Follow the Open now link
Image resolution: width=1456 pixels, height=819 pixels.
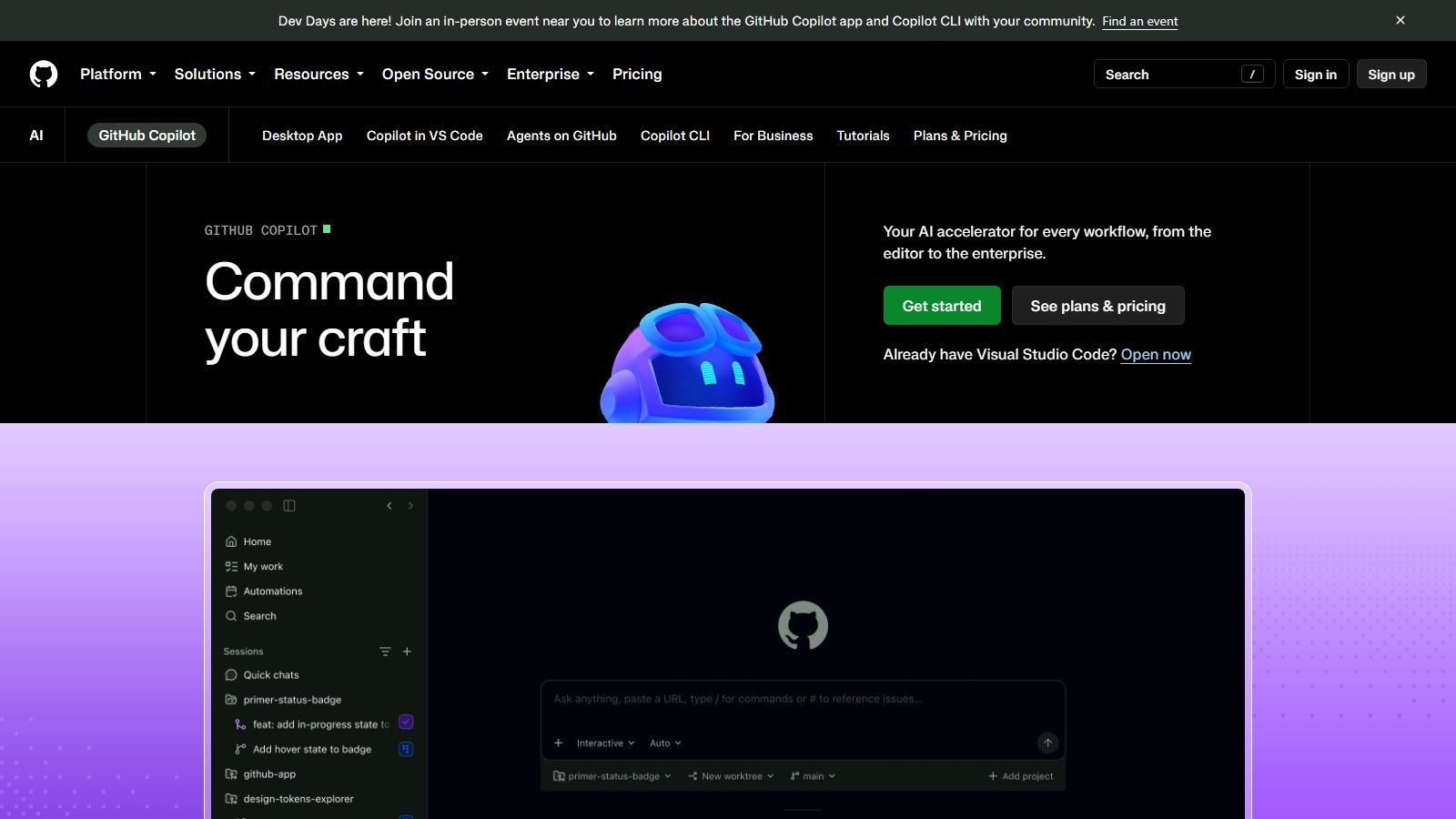tap(1156, 355)
